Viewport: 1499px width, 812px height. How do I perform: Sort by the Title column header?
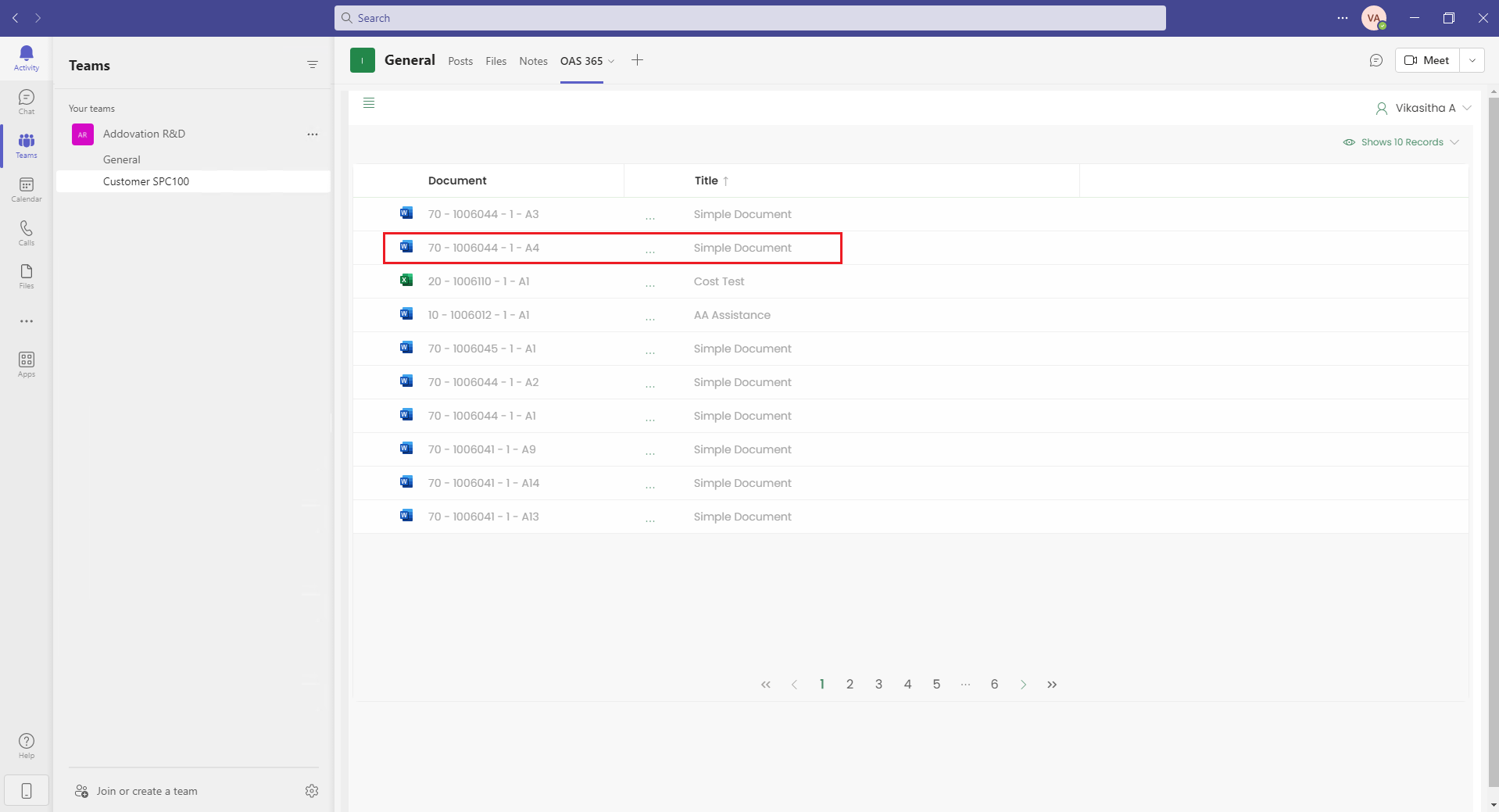[707, 181]
